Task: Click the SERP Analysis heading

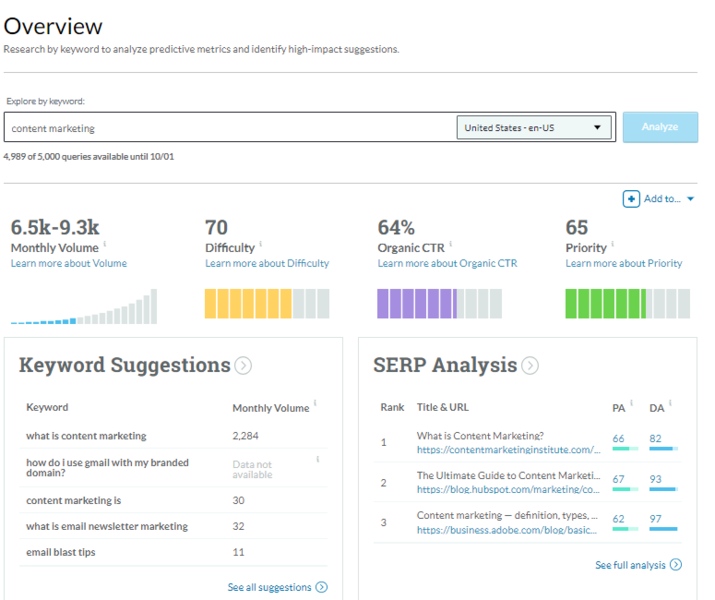Action: pyautogui.click(x=445, y=366)
